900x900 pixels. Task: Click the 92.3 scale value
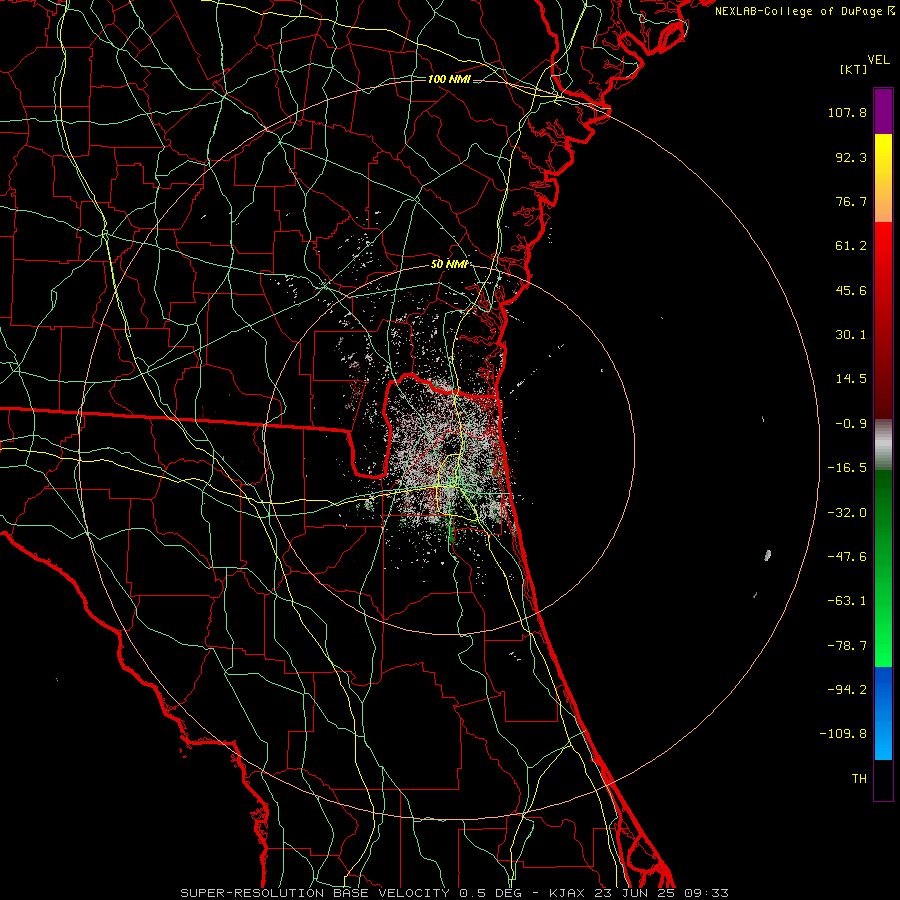coord(851,157)
